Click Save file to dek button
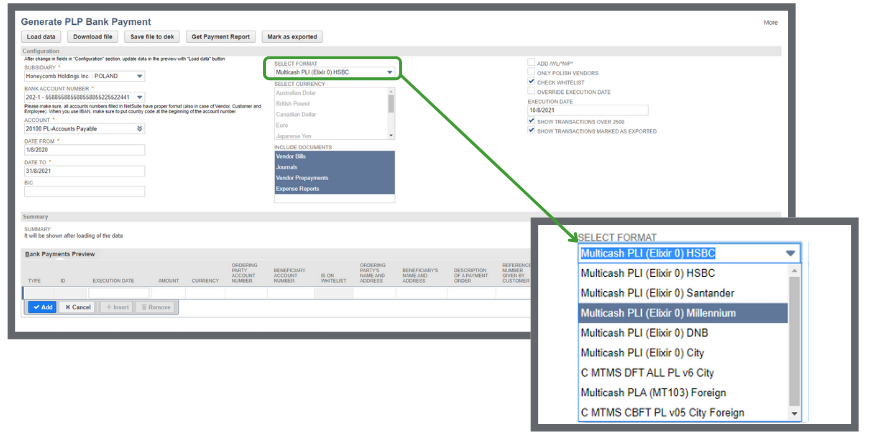This screenshot has height=435, width=870. (152, 37)
